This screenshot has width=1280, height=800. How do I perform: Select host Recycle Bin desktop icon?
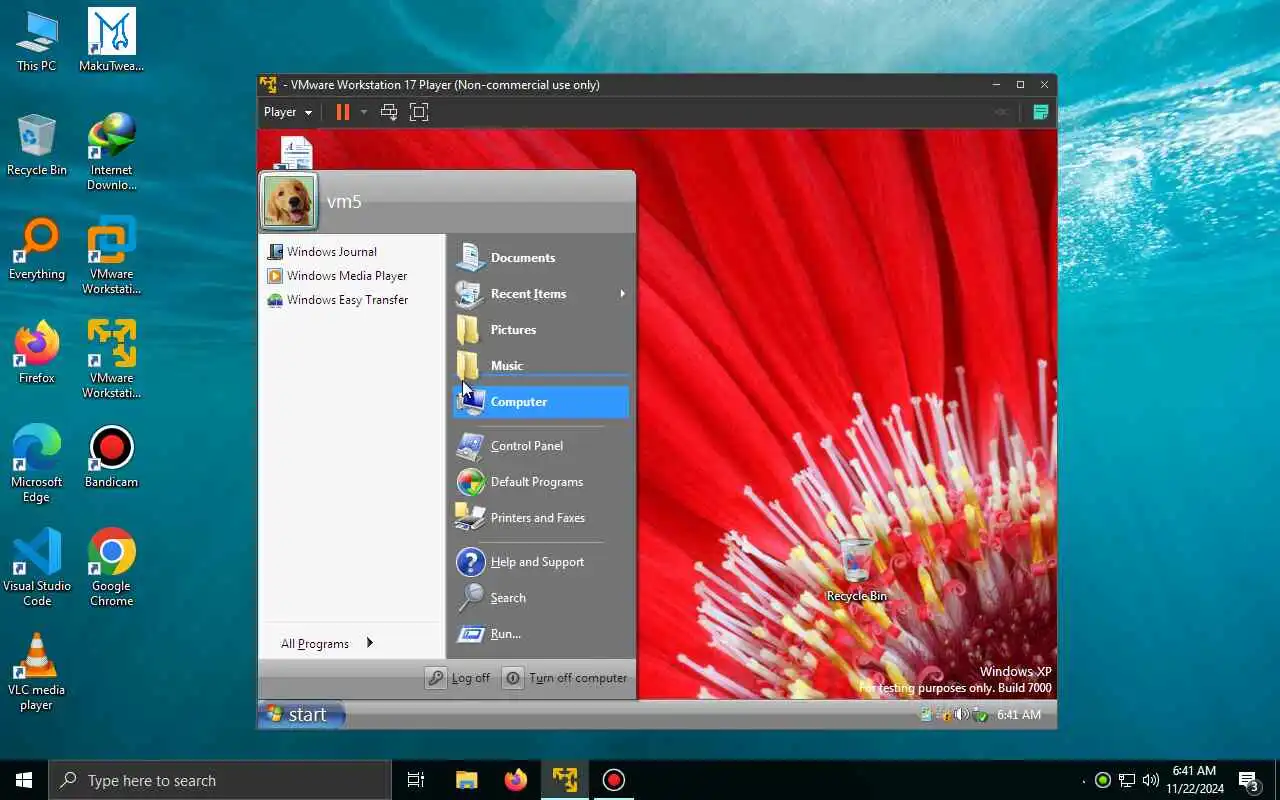[x=37, y=146]
